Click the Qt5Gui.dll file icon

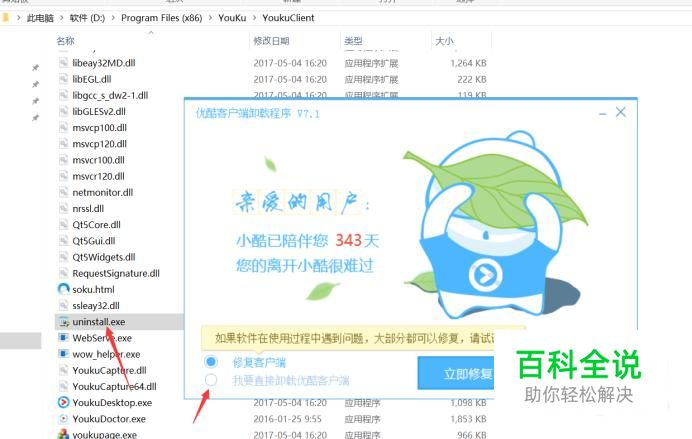click(64, 241)
